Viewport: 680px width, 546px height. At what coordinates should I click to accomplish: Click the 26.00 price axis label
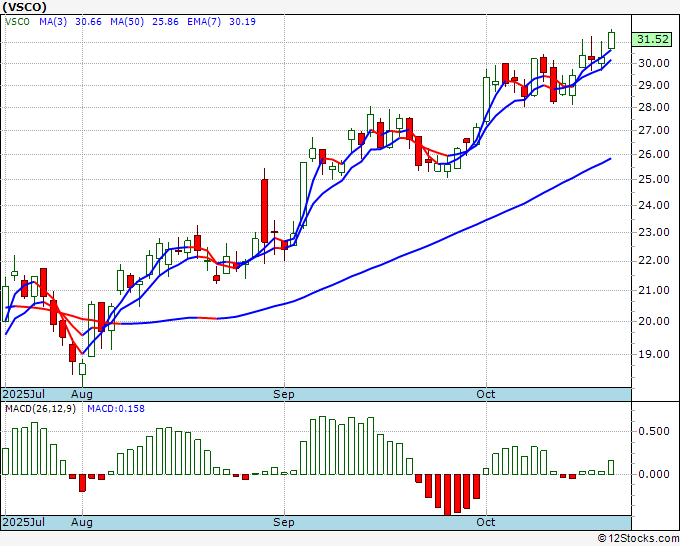[653, 154]
